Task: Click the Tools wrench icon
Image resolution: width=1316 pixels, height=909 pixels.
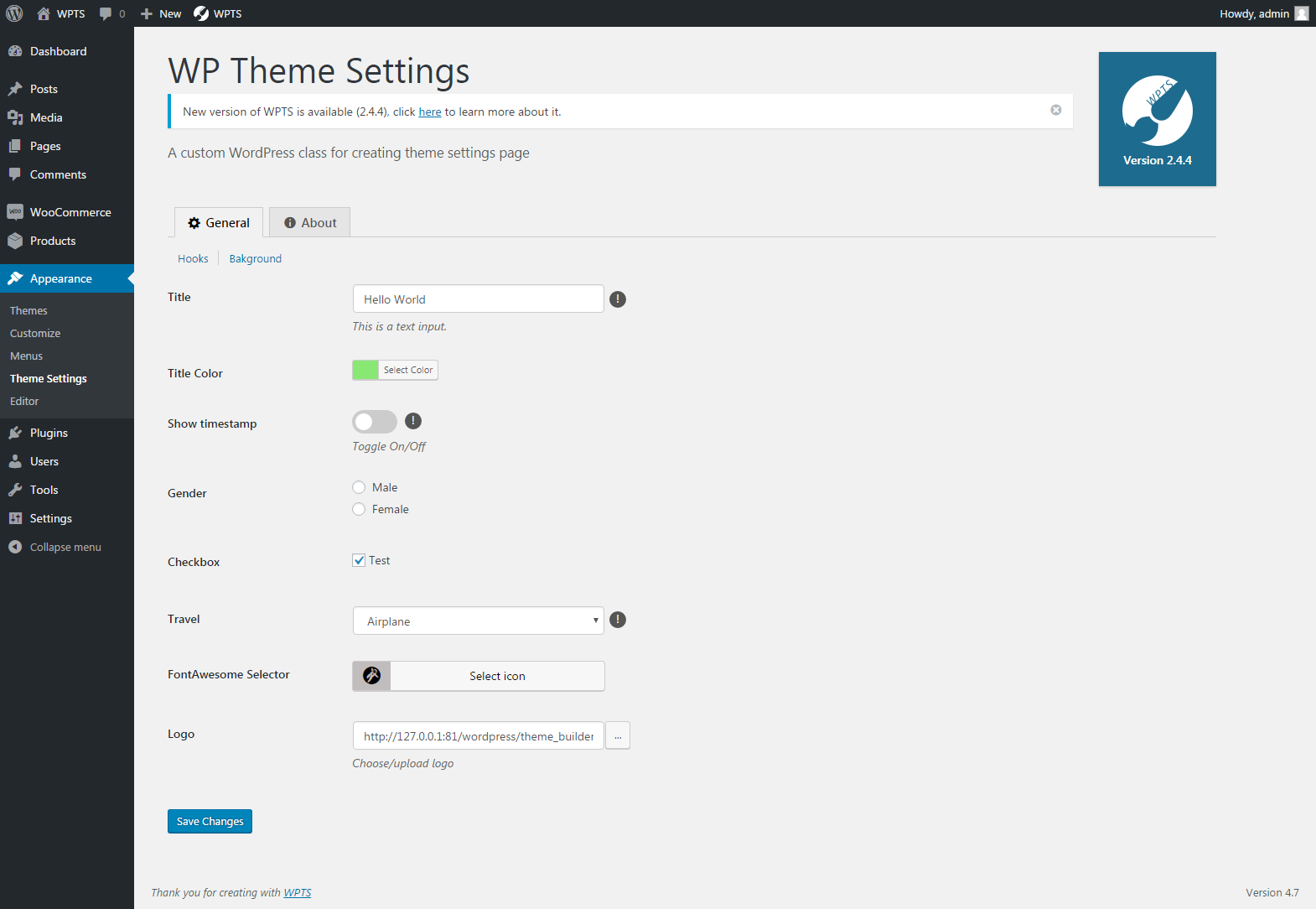Action: 15,490
